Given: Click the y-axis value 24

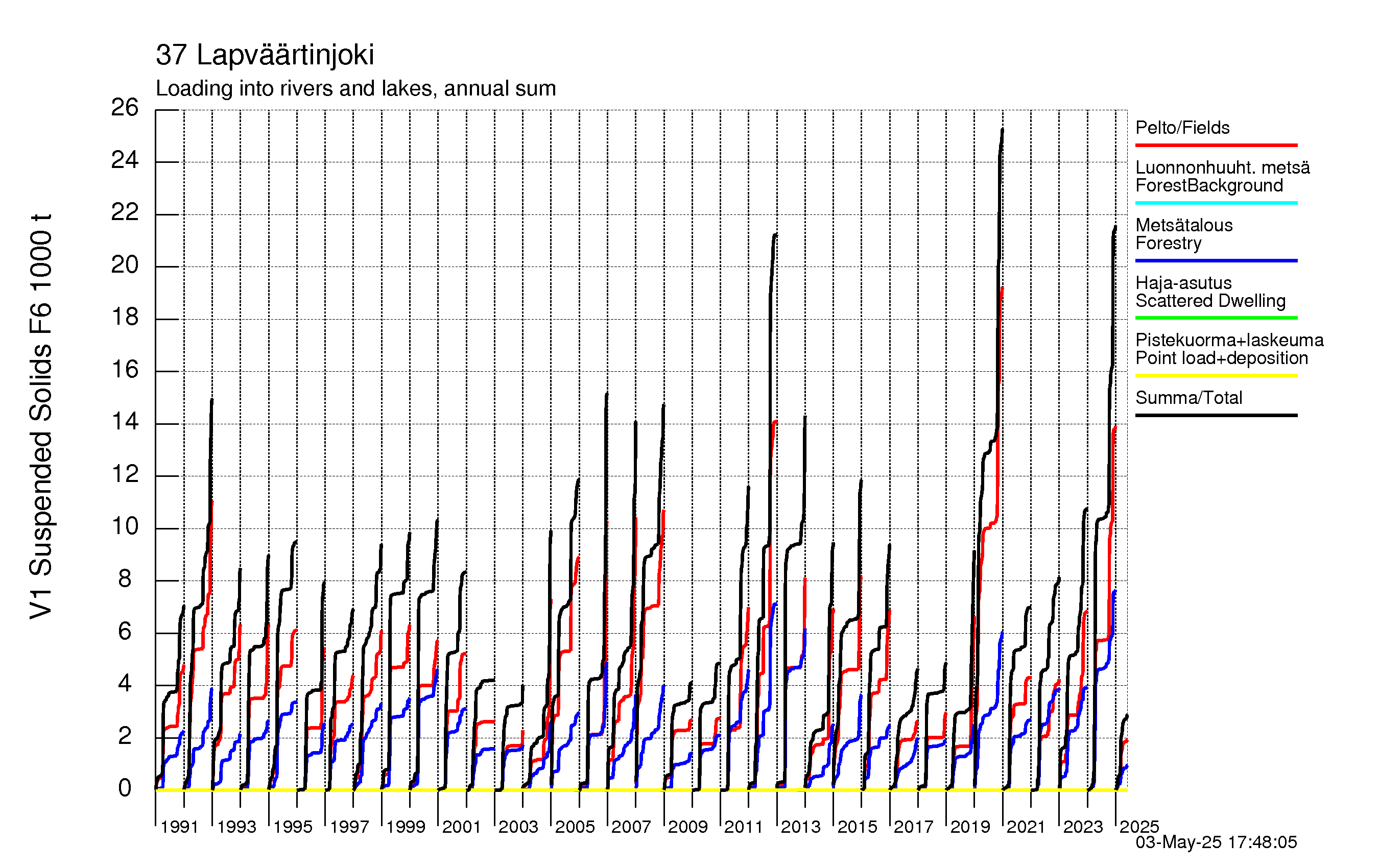Looking at the screenshot, I should click(x=125, y=160).
